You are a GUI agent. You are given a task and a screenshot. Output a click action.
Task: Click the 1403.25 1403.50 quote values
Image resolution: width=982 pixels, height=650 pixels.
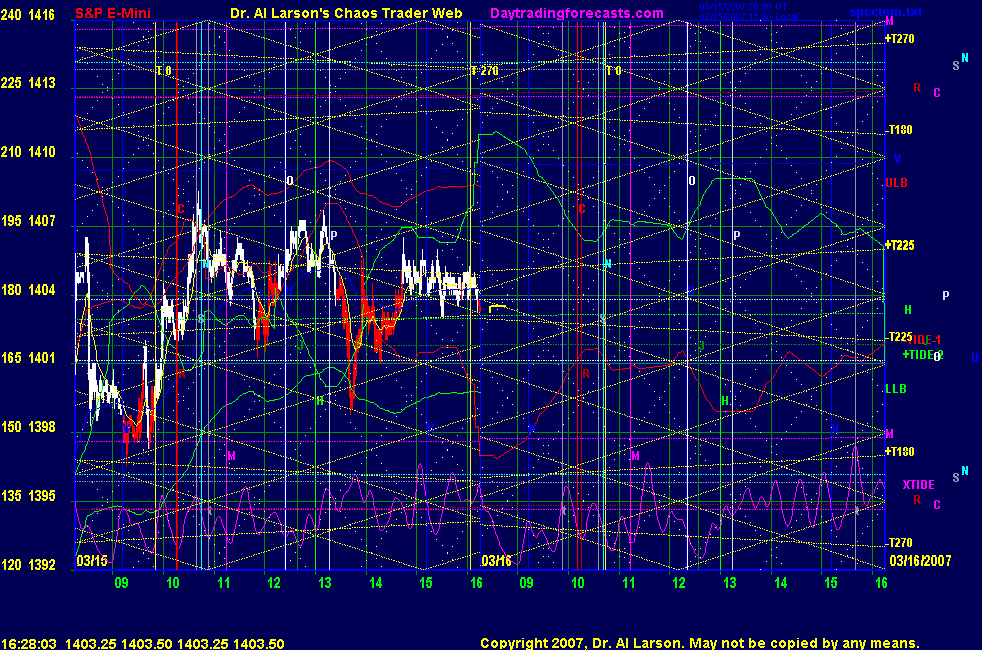[x=175, y=644]
